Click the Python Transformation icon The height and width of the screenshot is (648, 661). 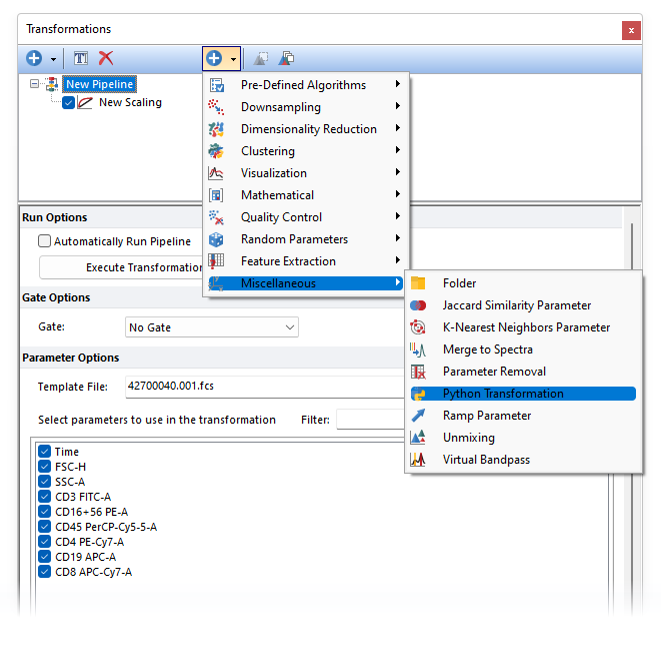coord(419,394)
